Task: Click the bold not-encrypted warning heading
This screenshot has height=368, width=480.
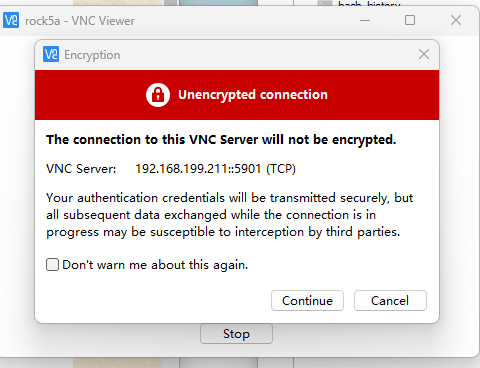Action: (x=221, y=140)
